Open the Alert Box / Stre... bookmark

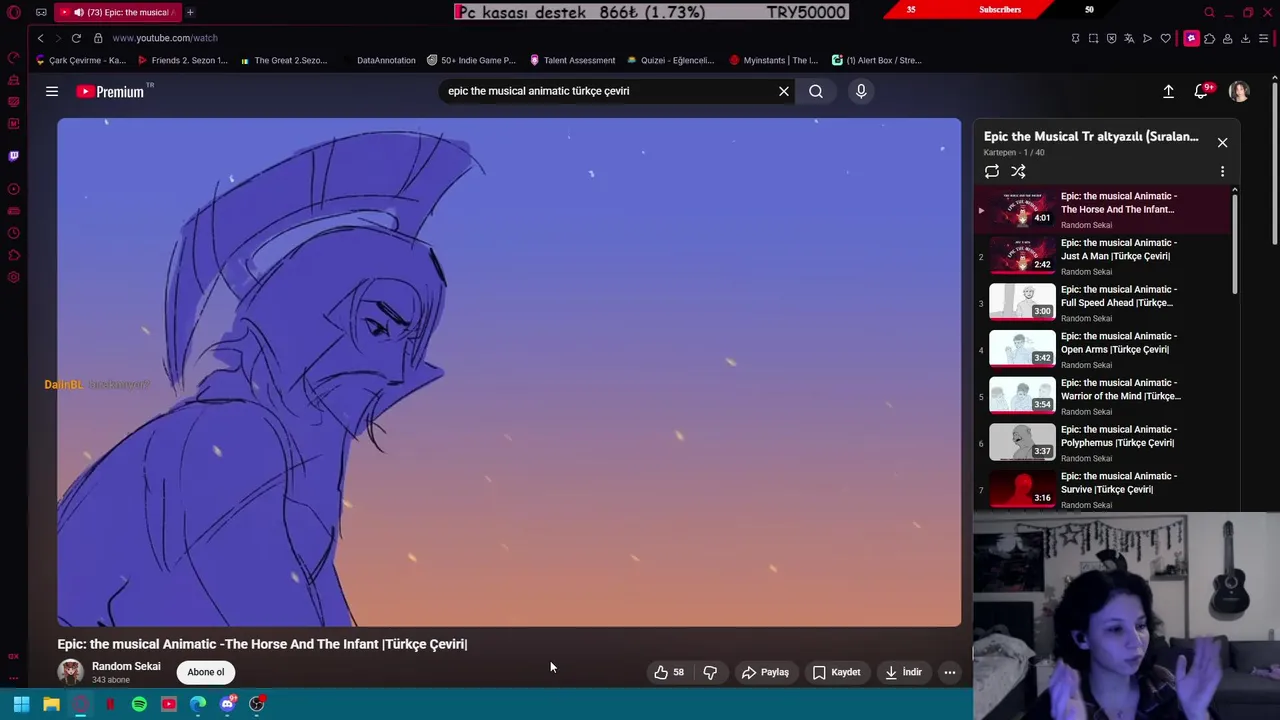coord(877,60)
